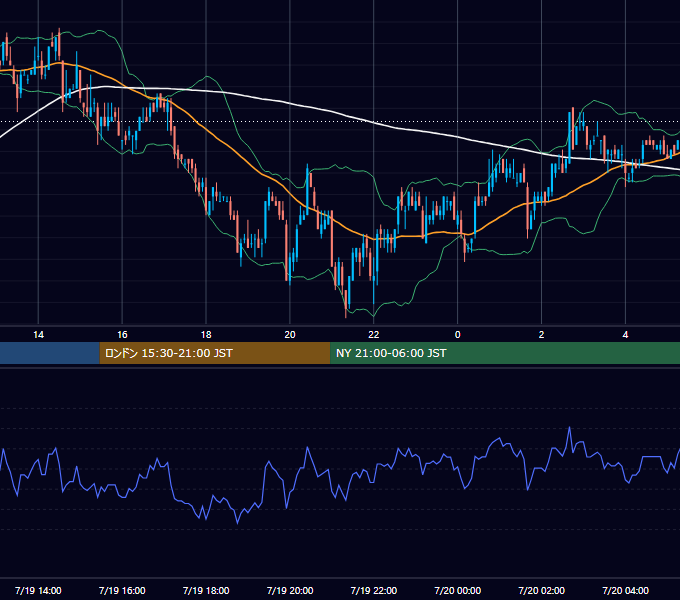Click the upper time axis label 14
The width and height of the screenshot is (680, 600).
coord(38,335)
